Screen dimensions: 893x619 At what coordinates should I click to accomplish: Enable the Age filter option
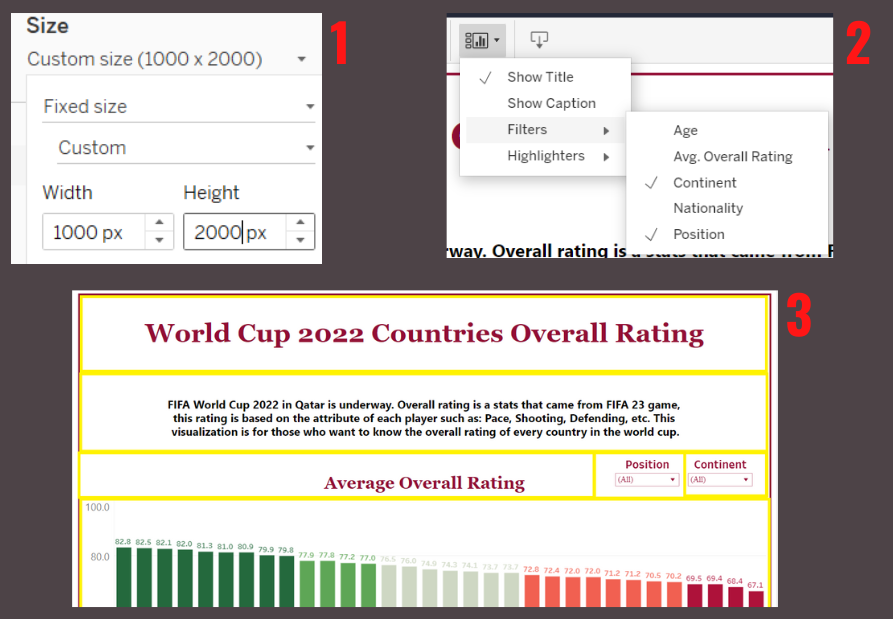point(685,131)
